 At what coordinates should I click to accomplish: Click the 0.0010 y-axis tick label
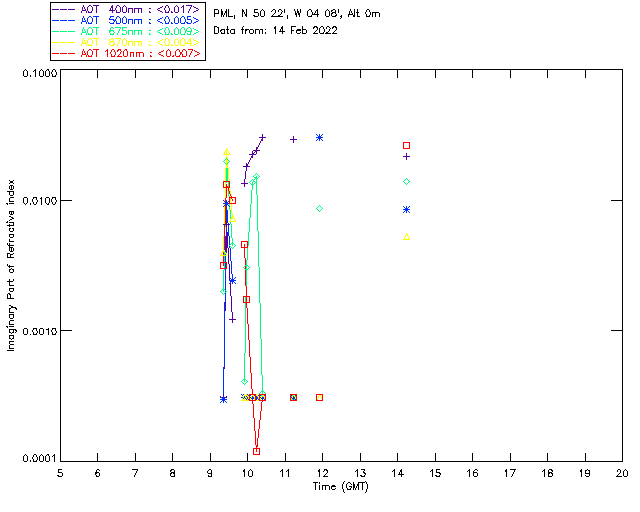(40, 331)
